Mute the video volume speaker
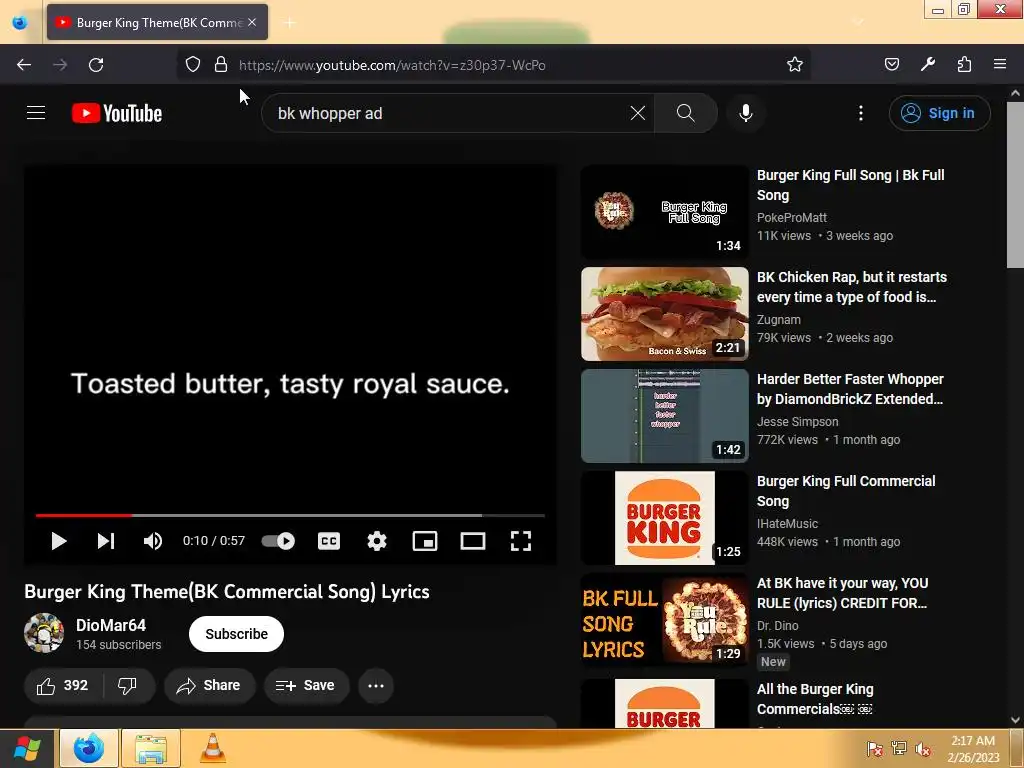 [x=153, y=541]
